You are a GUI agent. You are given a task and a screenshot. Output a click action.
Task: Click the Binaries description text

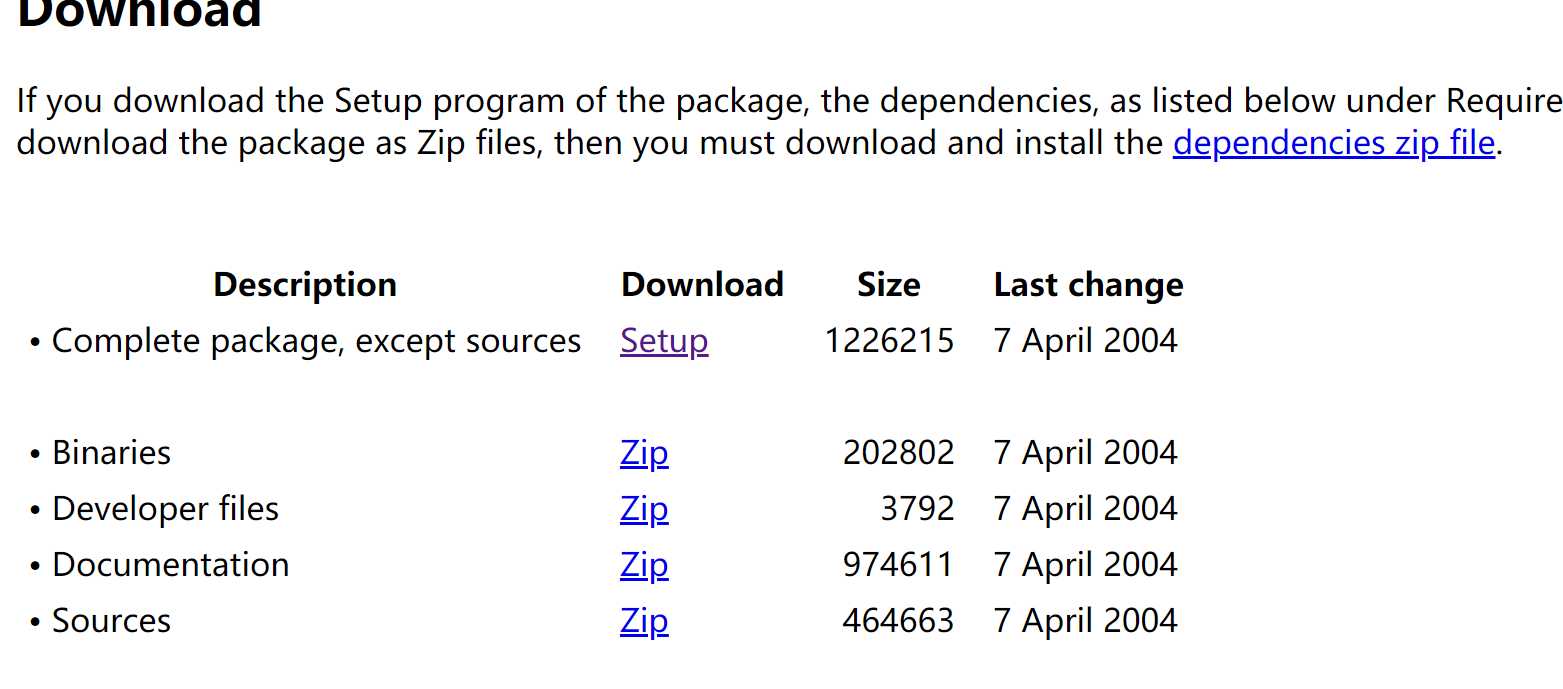click(111, 453)
